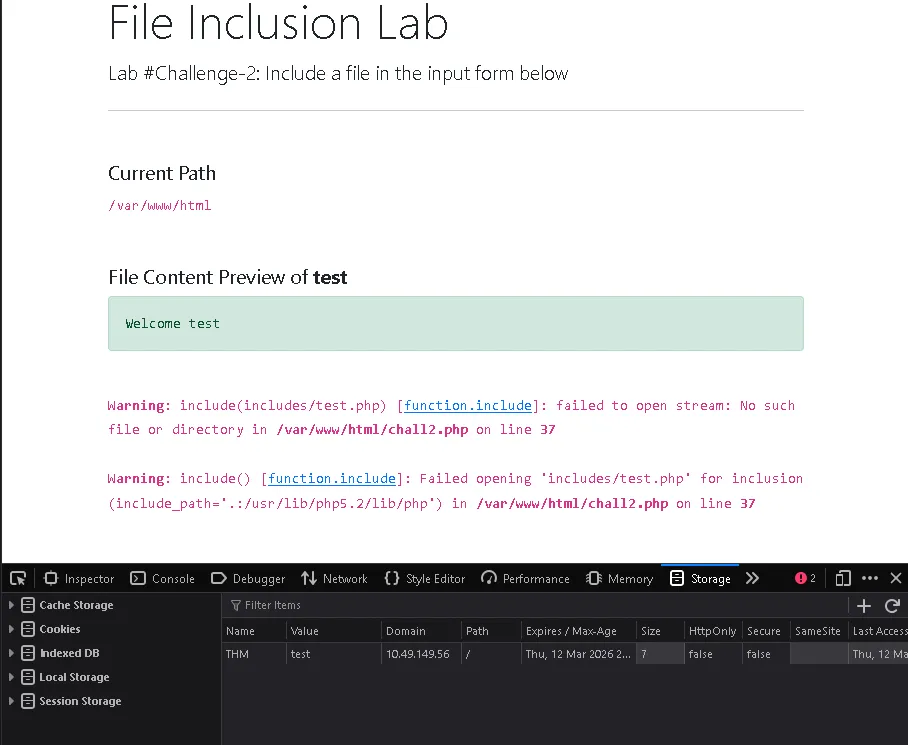
Task: Expand the Indexed DB node
Action: pyautogui.click(x=12, y=653)
